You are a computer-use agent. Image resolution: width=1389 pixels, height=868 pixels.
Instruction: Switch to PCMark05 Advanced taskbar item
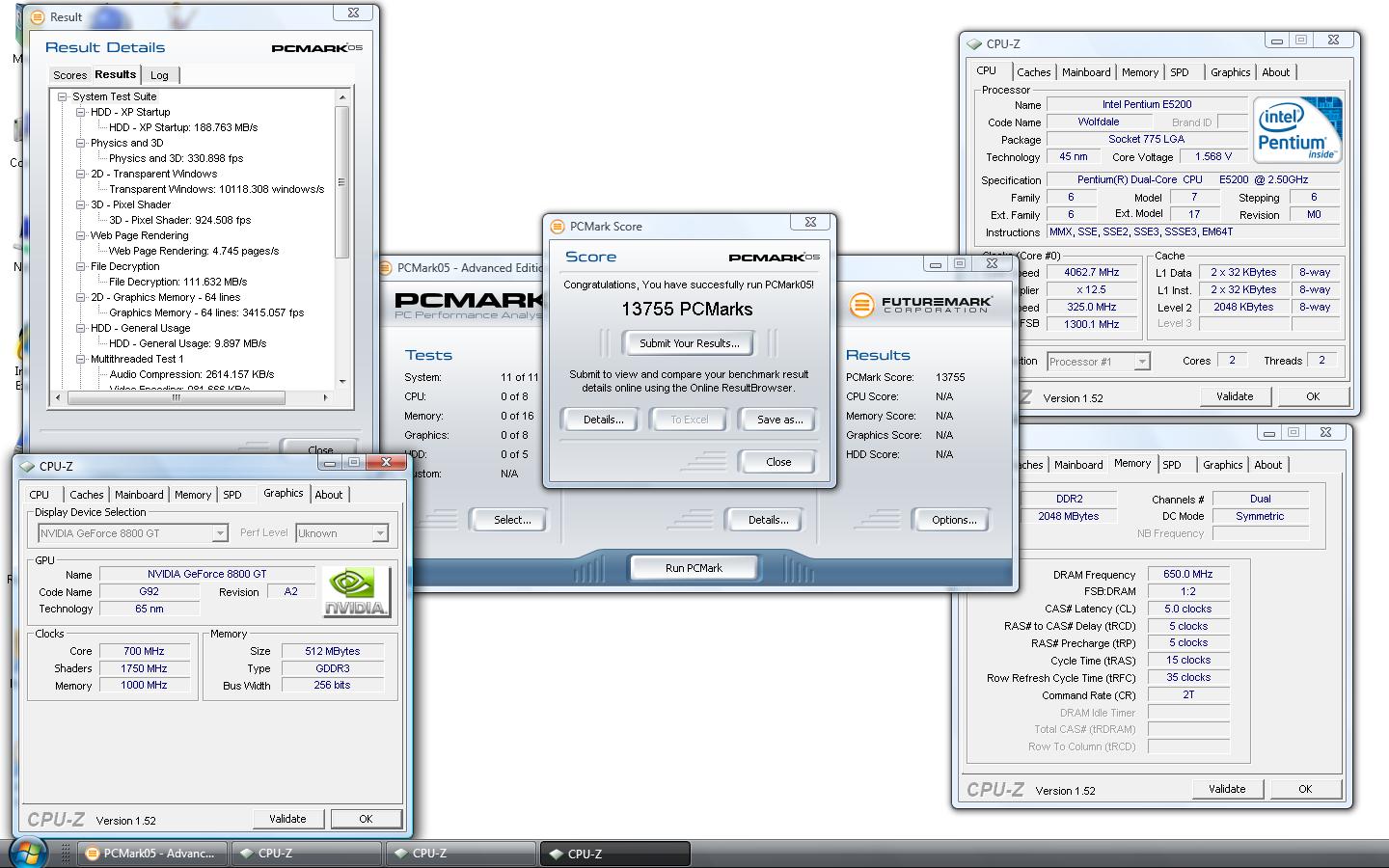coord(152,854)
